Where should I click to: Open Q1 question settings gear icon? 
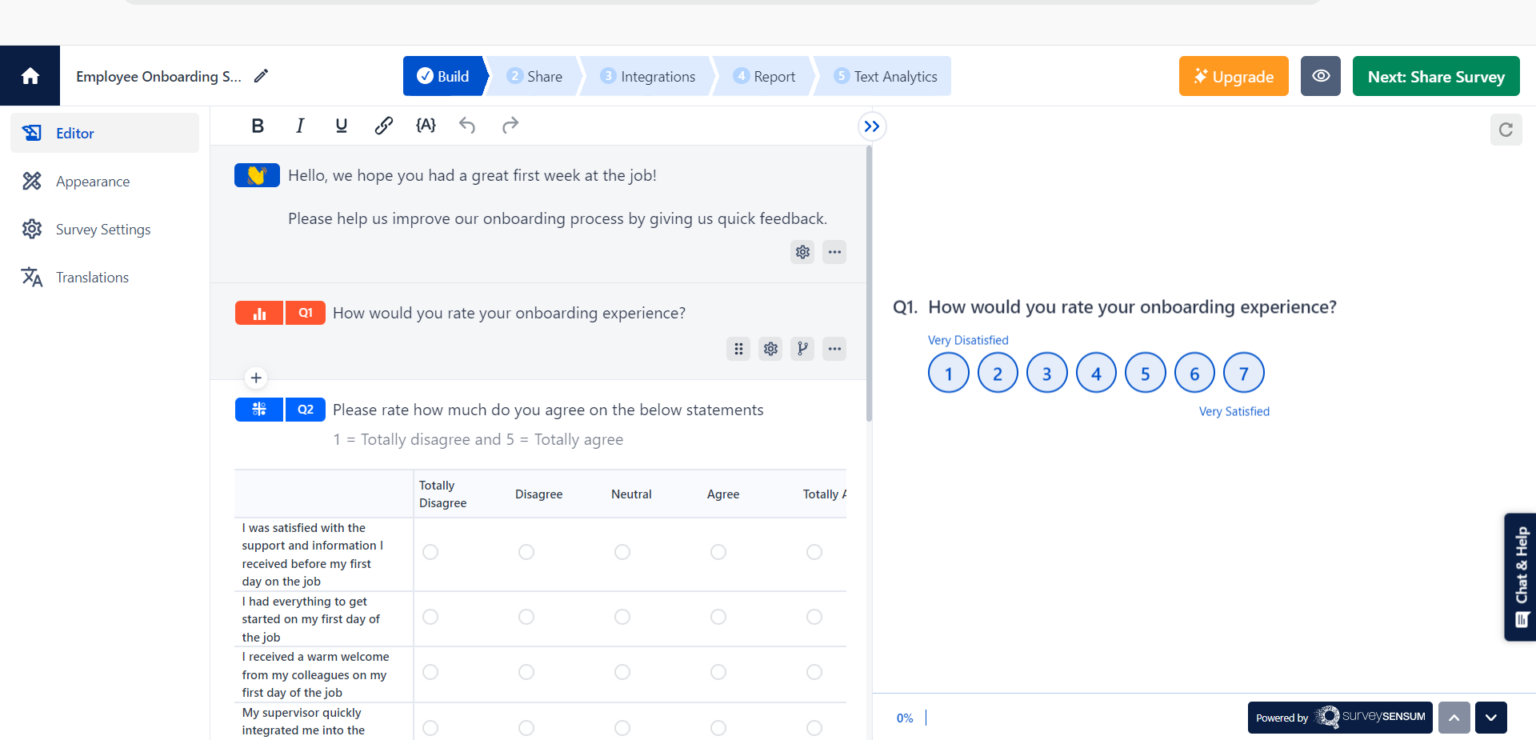click(x=770, y=348)
